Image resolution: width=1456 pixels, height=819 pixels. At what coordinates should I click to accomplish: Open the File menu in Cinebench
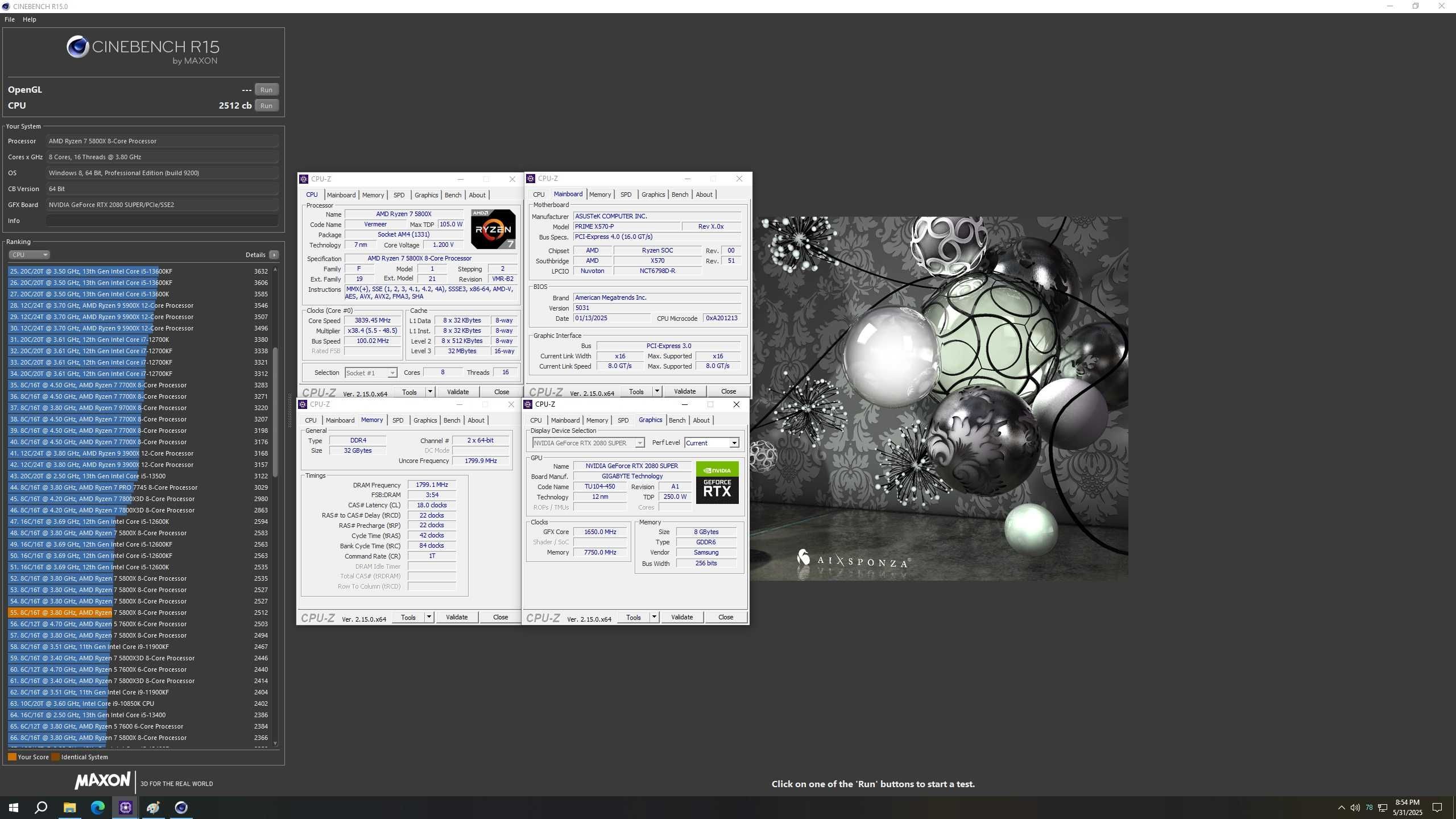tap(10, 19)
